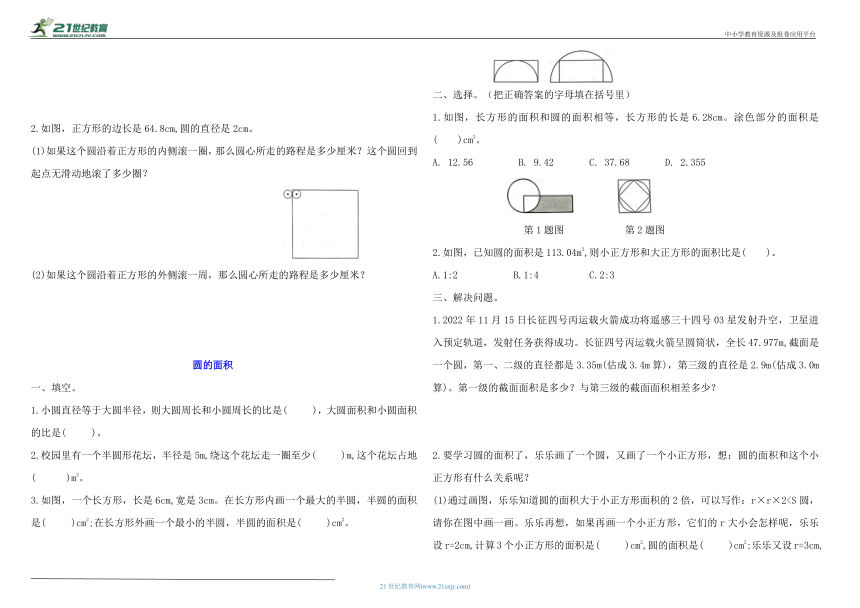
Task: Click the line starting 的比是
Action: (x=66, y=433)
